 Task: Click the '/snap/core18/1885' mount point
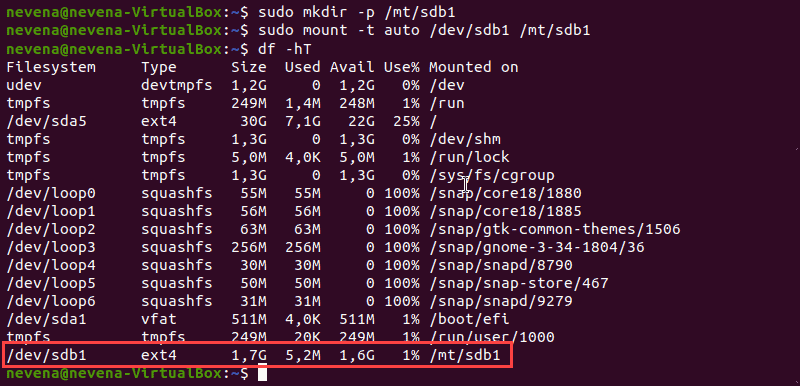[x=505, y=211]
